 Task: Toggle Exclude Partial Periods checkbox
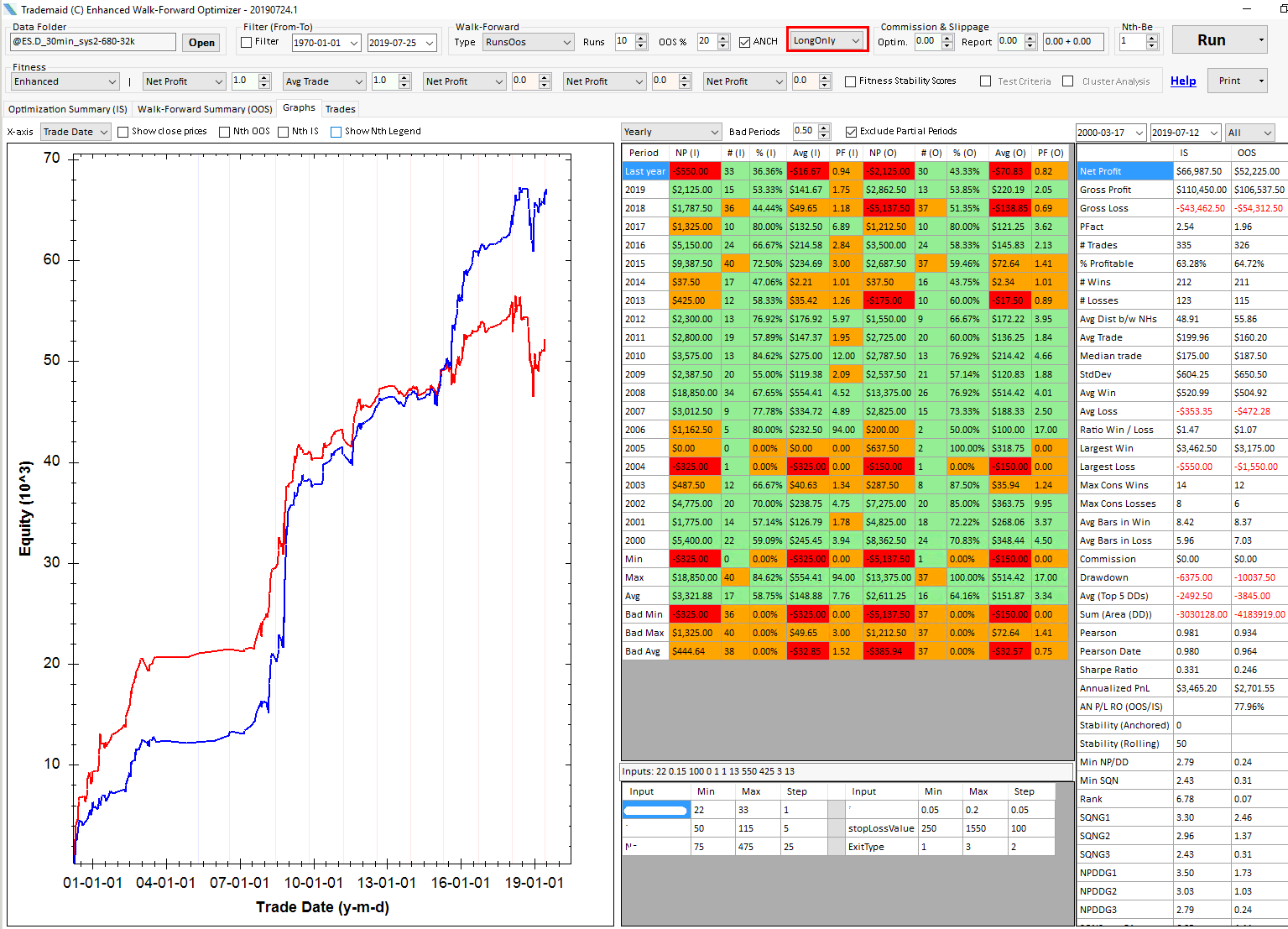pyautogui.click(x=852, y=132)
